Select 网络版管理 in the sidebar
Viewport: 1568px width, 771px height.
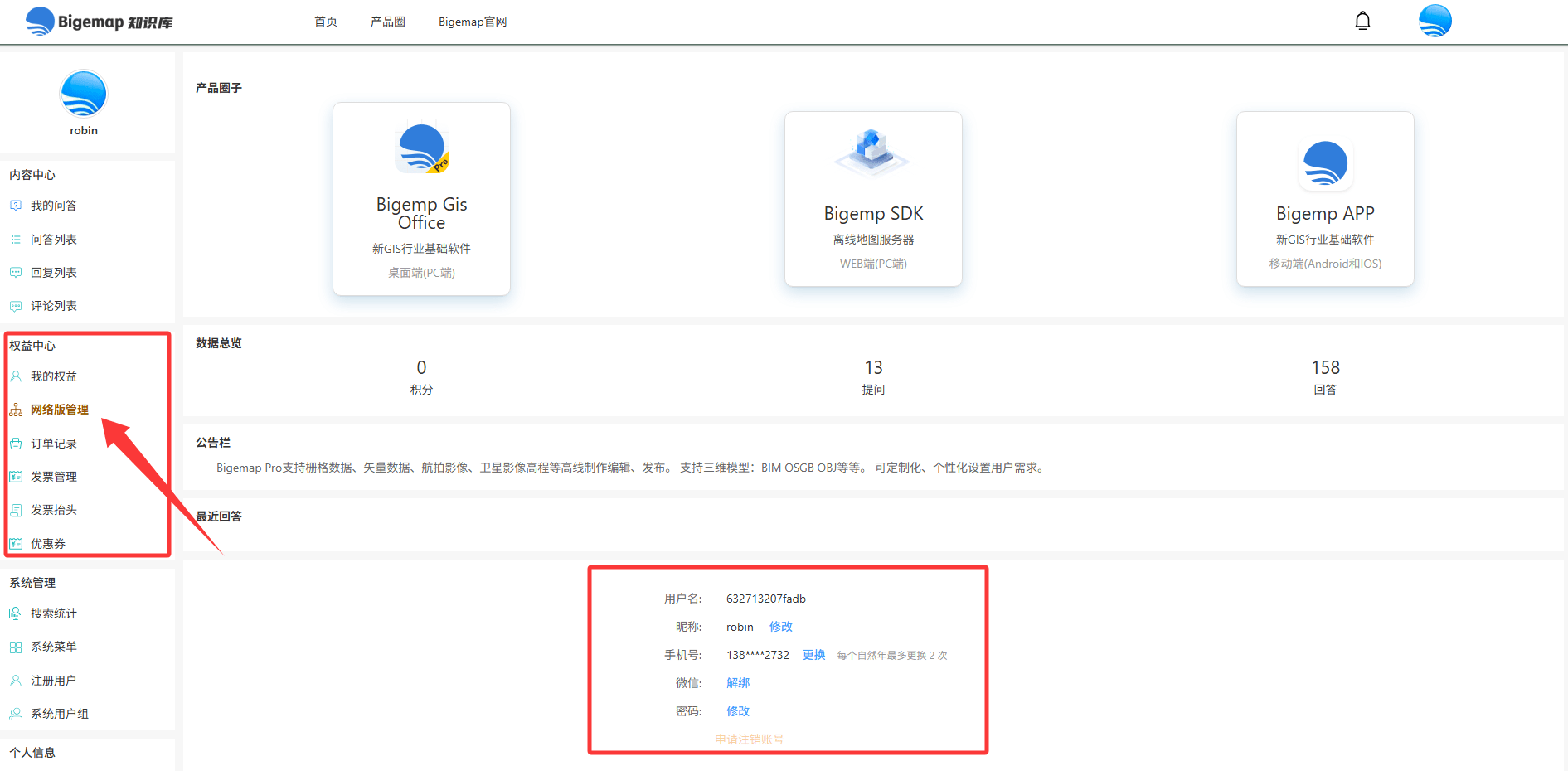pyautogui.click(x=60, y=410)
